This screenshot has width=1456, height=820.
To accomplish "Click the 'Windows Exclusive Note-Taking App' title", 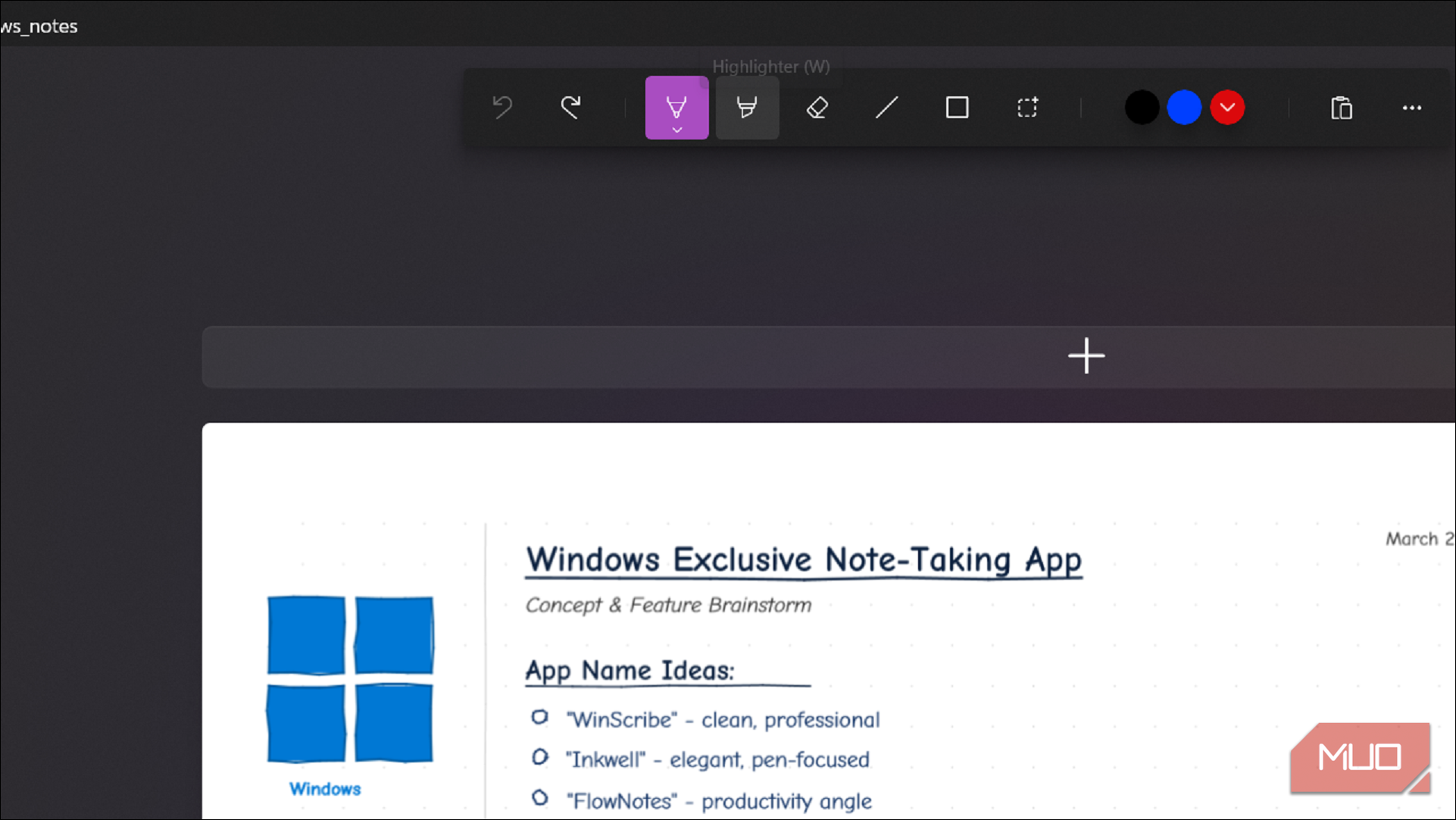I will click(x=804, y=560).
